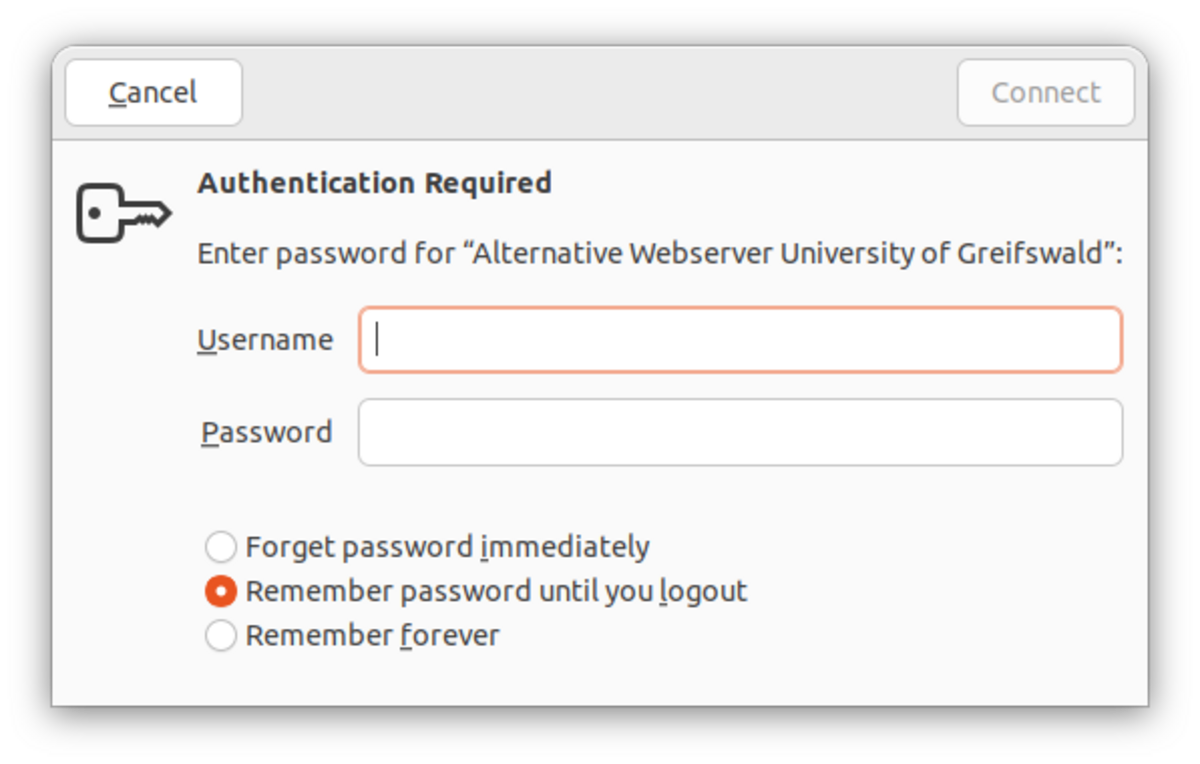
Task: Click the "Forget password immediately" option text
Action: [447, 547]
